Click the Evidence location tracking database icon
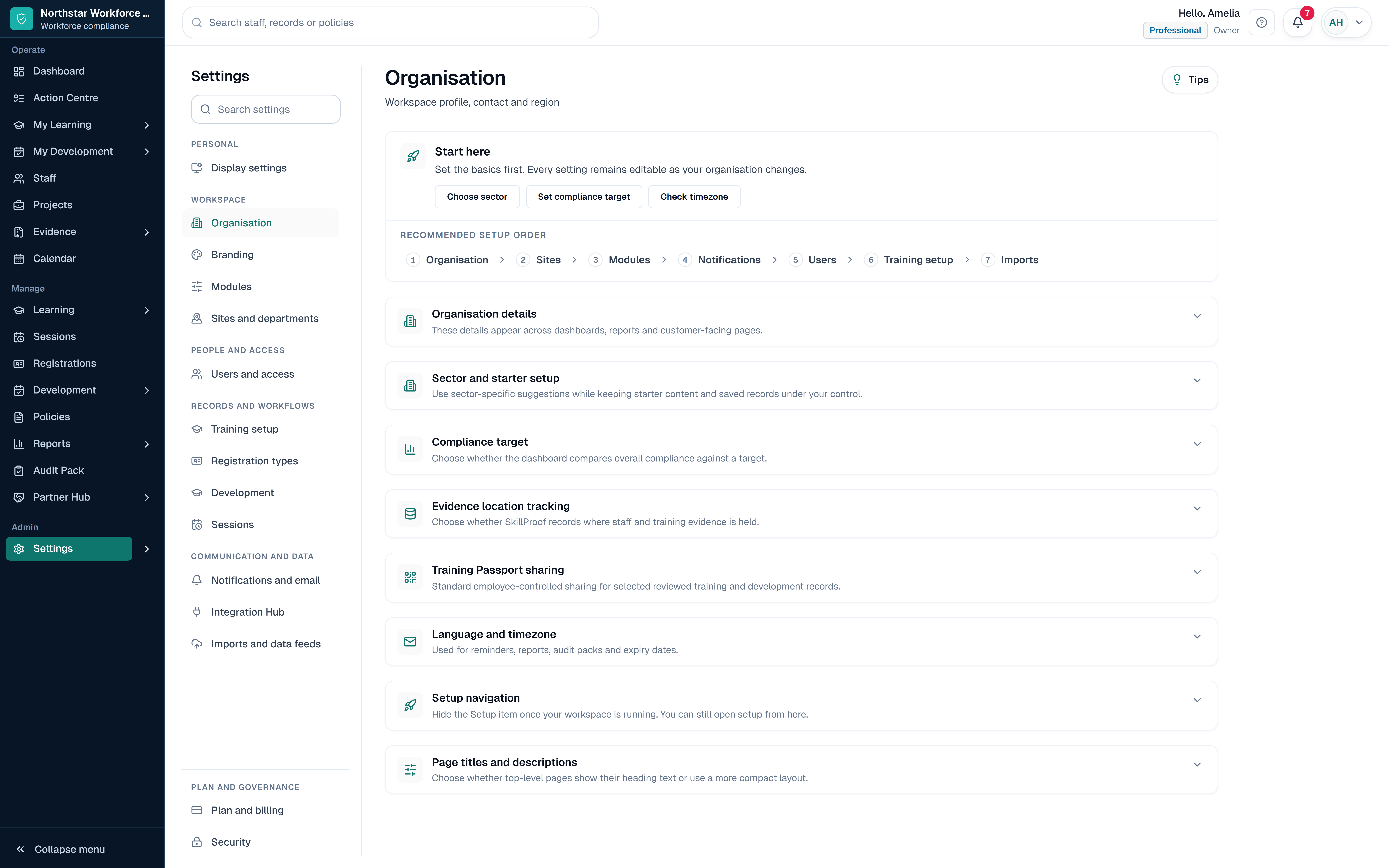 410,514
